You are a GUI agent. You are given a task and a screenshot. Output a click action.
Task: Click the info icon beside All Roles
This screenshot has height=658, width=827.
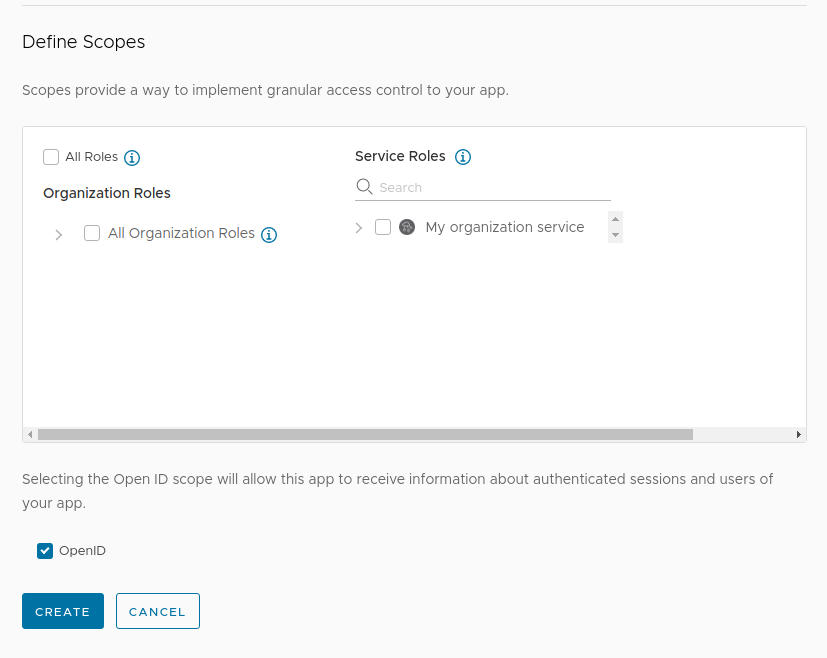131,157
